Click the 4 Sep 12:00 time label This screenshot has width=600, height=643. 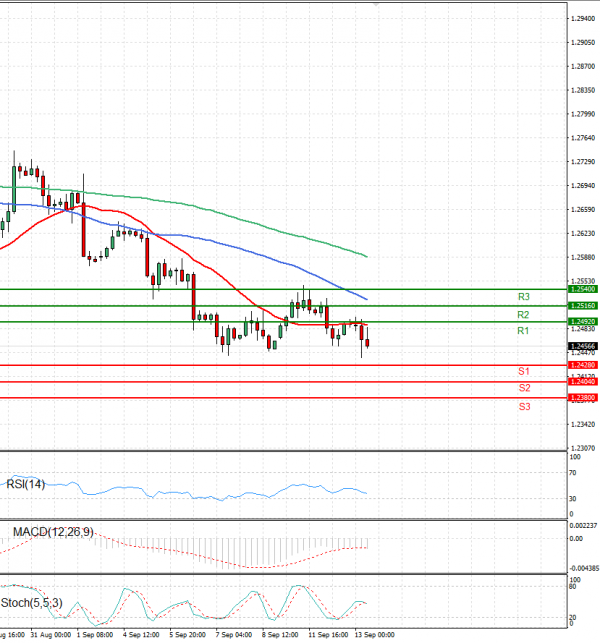[x=141, y=635]
